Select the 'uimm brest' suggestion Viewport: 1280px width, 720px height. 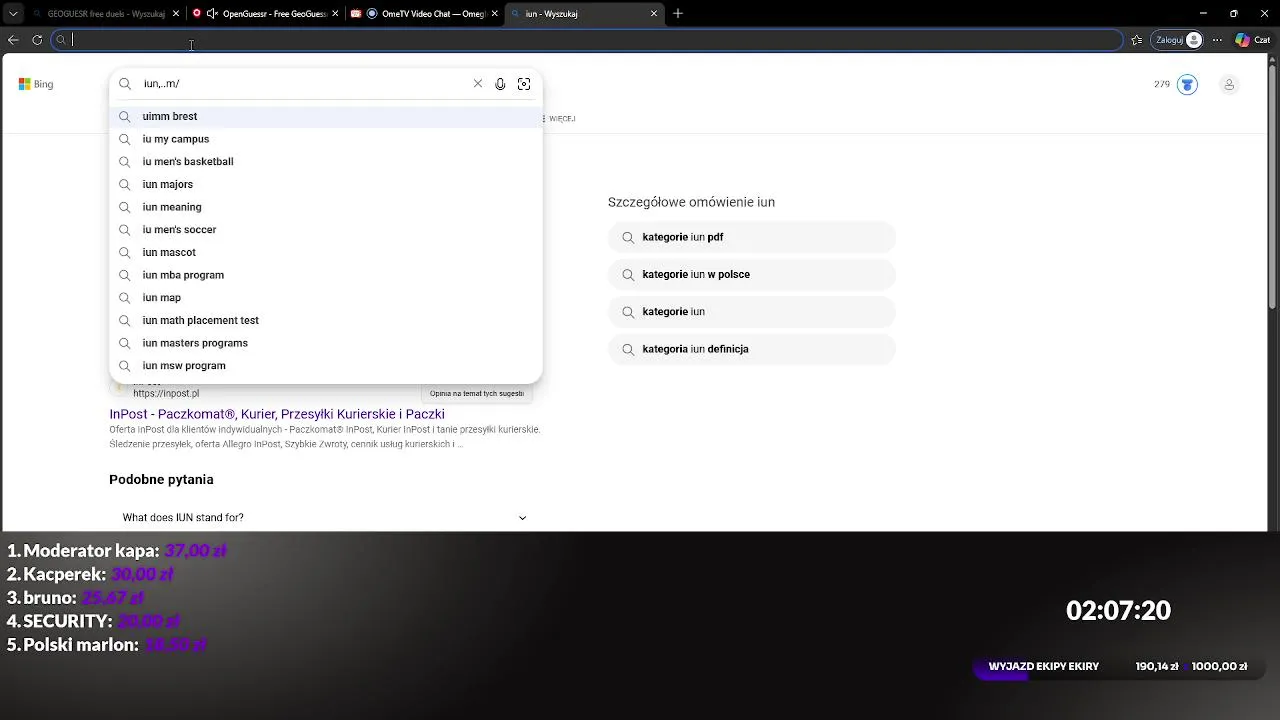coord(326,116)
